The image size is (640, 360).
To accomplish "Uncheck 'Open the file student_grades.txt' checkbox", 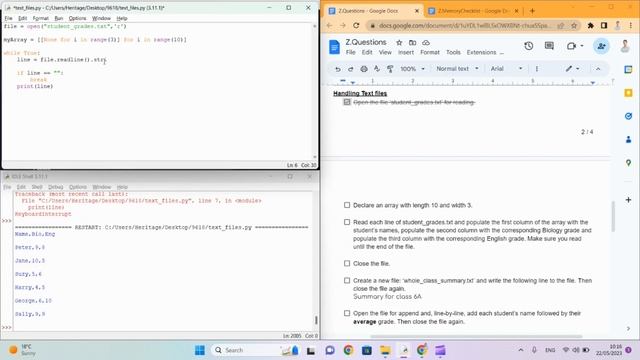I will 347,102.
